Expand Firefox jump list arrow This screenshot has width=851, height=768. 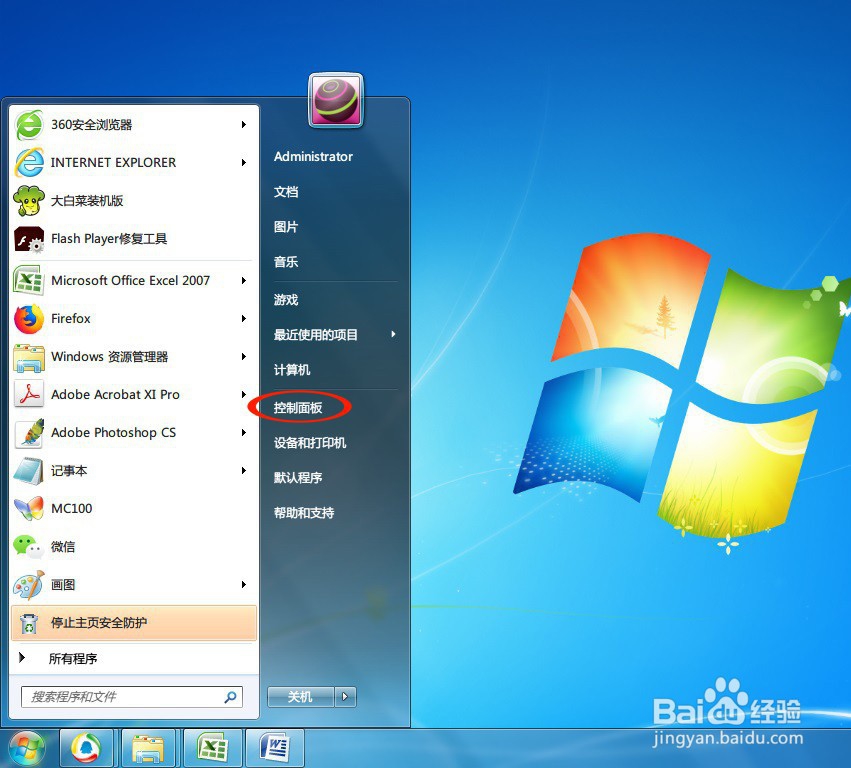click(244, 319)
